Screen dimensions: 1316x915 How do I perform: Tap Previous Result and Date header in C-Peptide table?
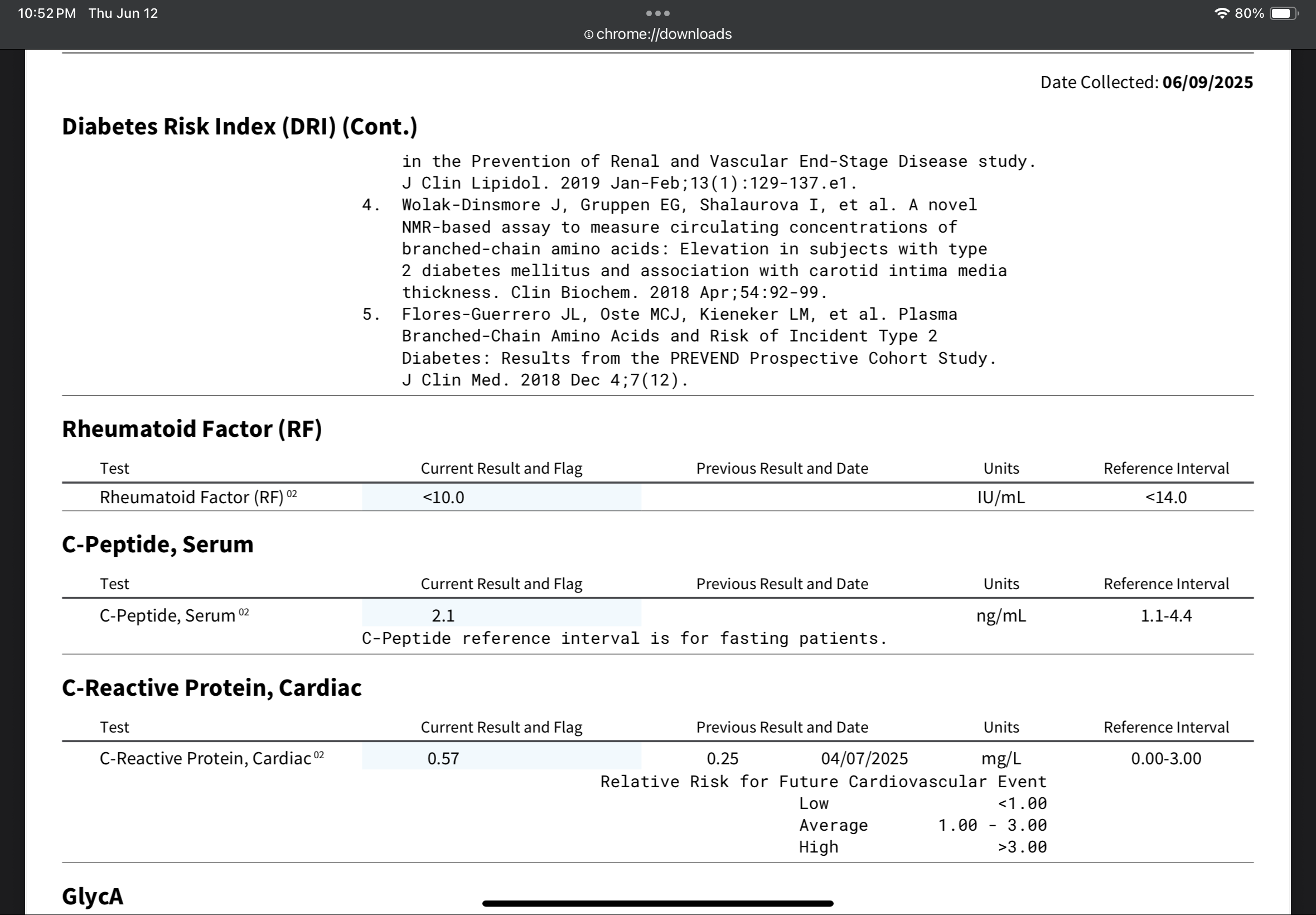(782, 584)
